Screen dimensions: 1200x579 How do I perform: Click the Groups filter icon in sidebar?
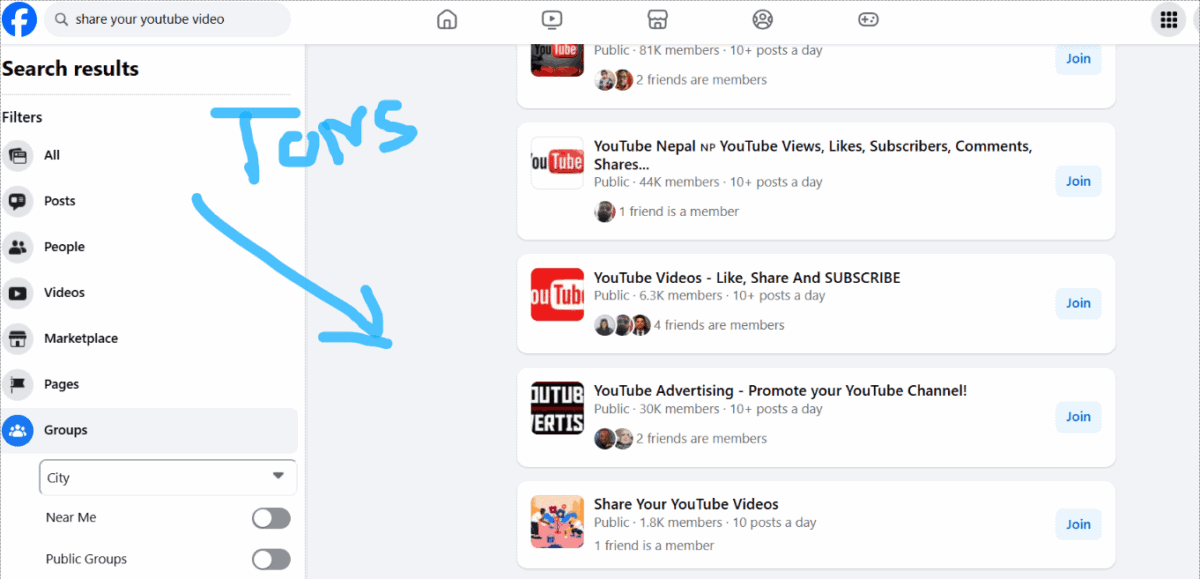tap(18, 430)
